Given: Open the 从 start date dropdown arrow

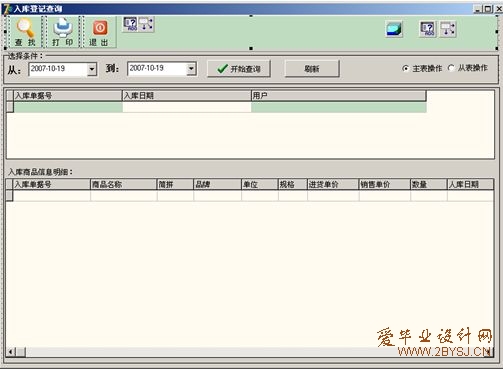Looking at the screenshot, I should (92, 70).
